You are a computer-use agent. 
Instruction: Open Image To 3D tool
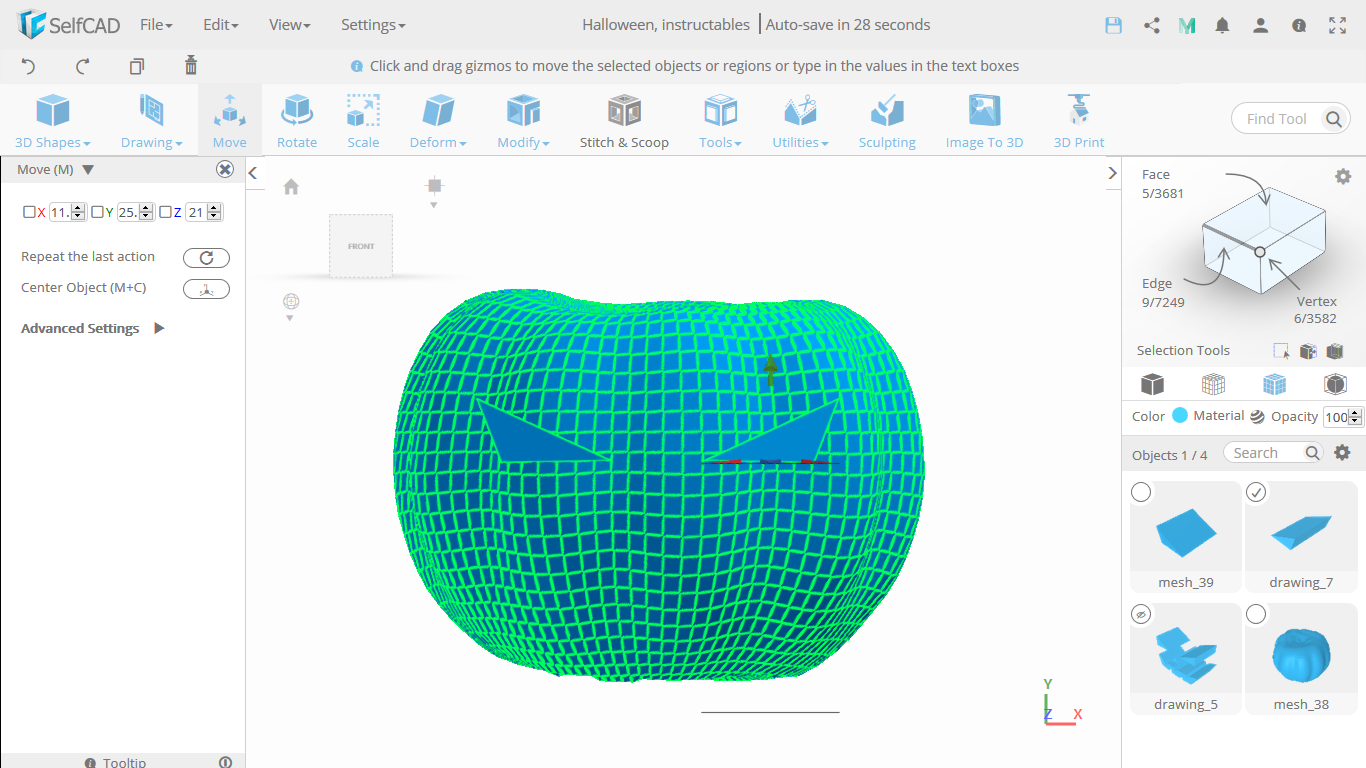point(984,120)
